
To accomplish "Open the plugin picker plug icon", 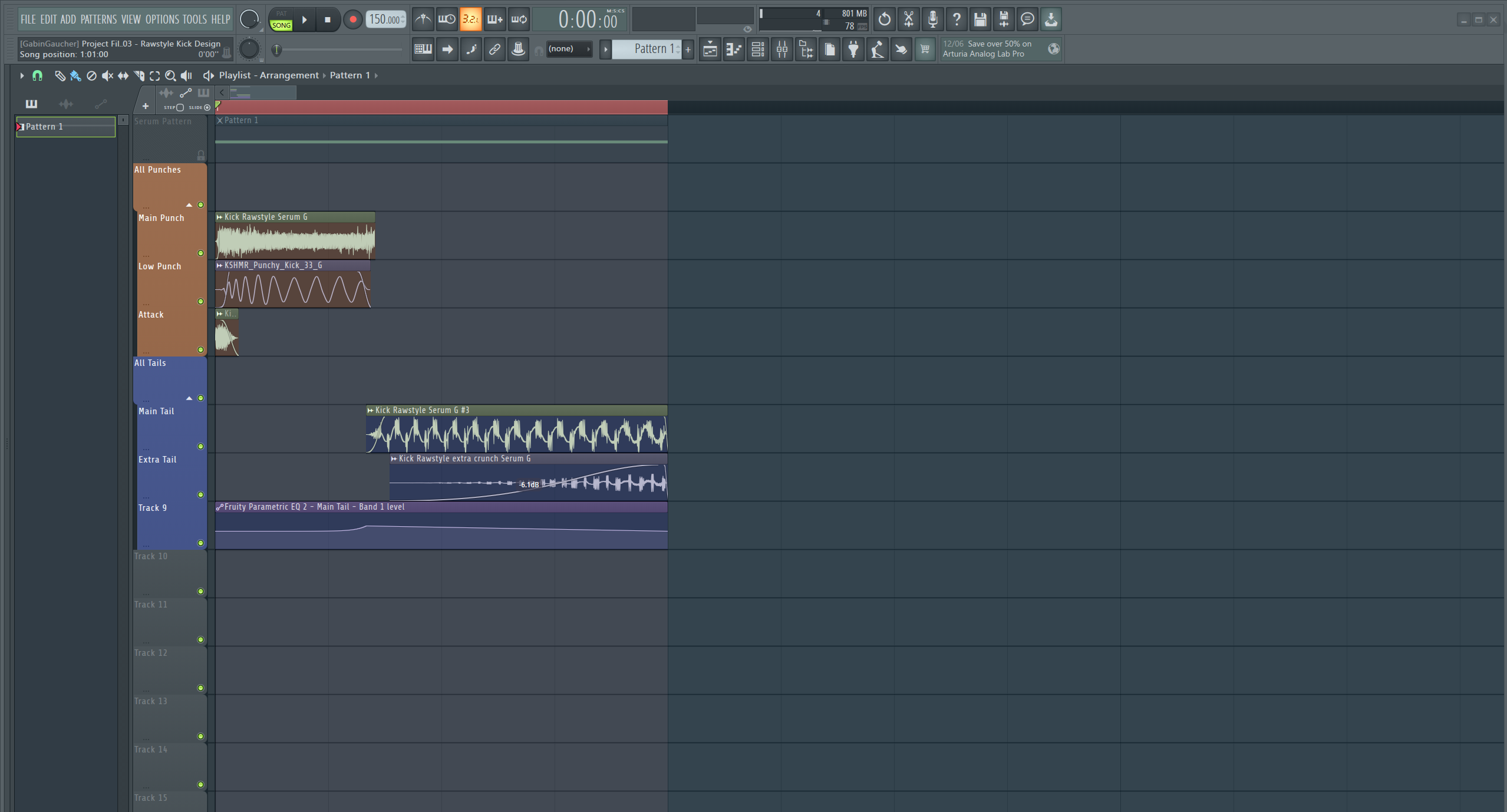I will click(853, 49).
